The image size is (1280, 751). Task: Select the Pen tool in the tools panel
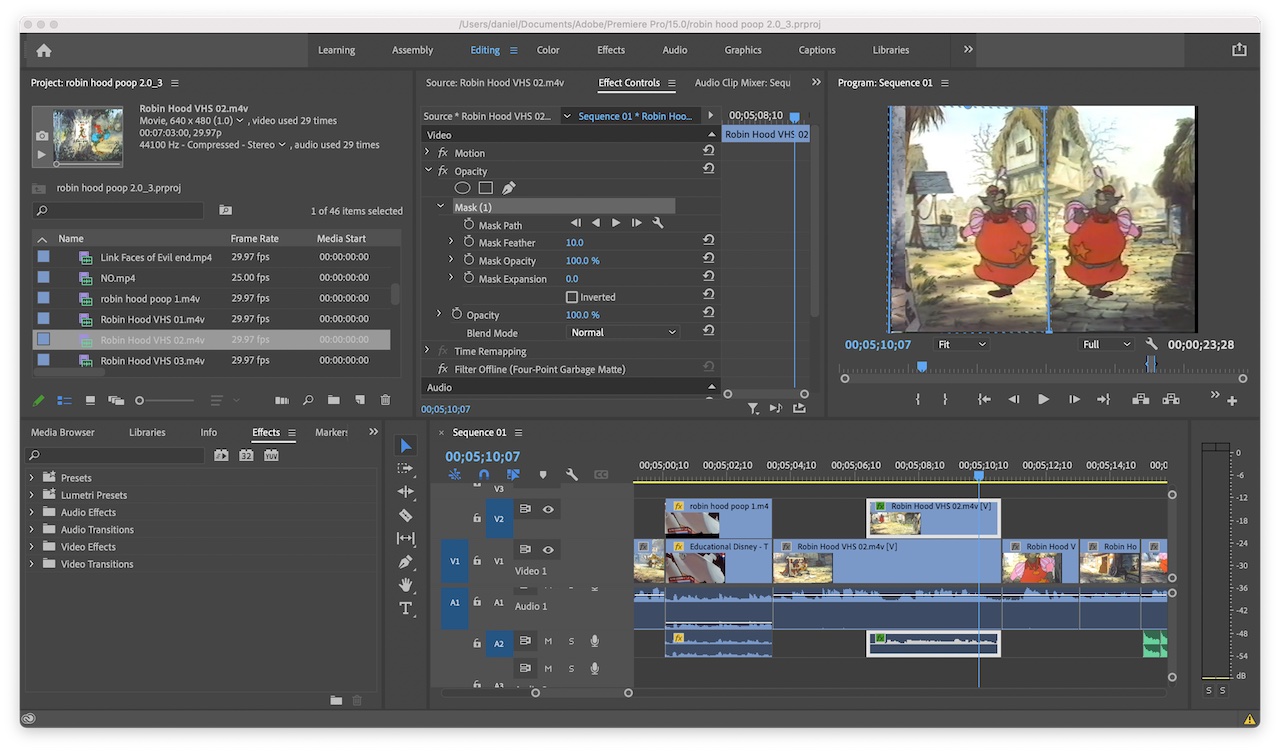point(405,562)
